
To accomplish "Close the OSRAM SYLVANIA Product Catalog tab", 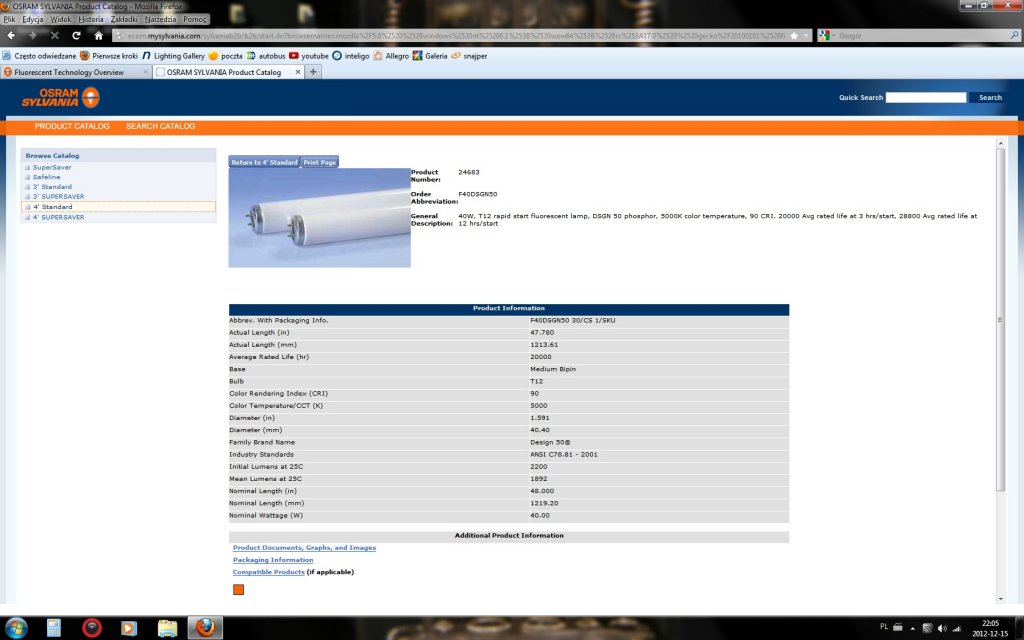I will 298,72.
